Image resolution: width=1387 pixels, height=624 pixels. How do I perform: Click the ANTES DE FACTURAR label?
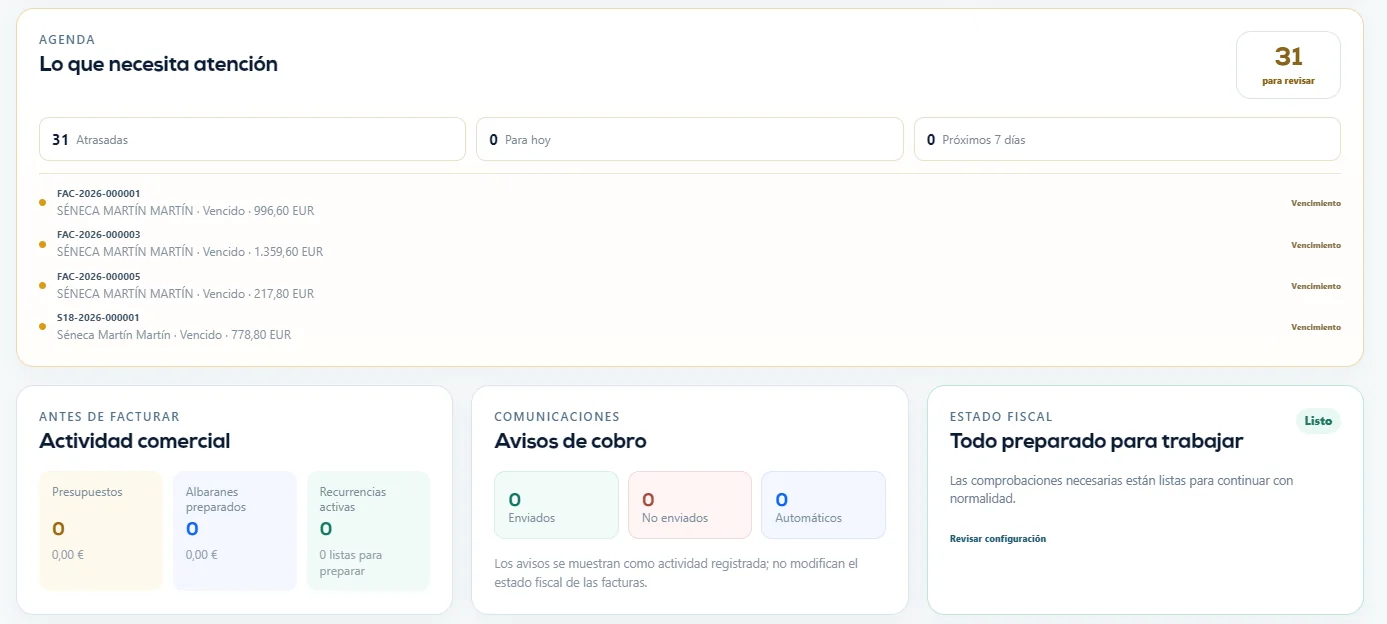(x=110, y=417)
